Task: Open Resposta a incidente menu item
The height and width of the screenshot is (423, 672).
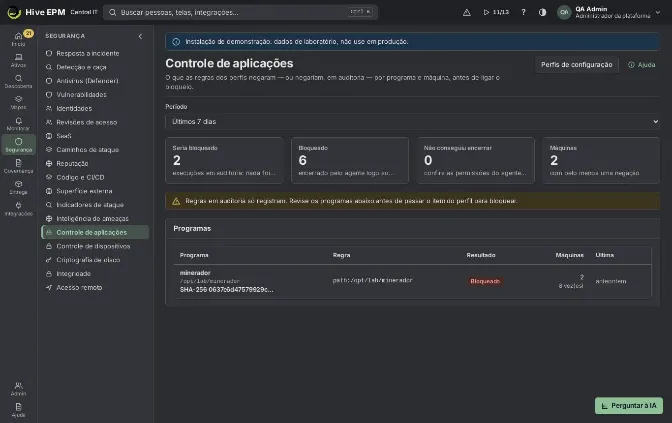Action: tap(95, 54)
